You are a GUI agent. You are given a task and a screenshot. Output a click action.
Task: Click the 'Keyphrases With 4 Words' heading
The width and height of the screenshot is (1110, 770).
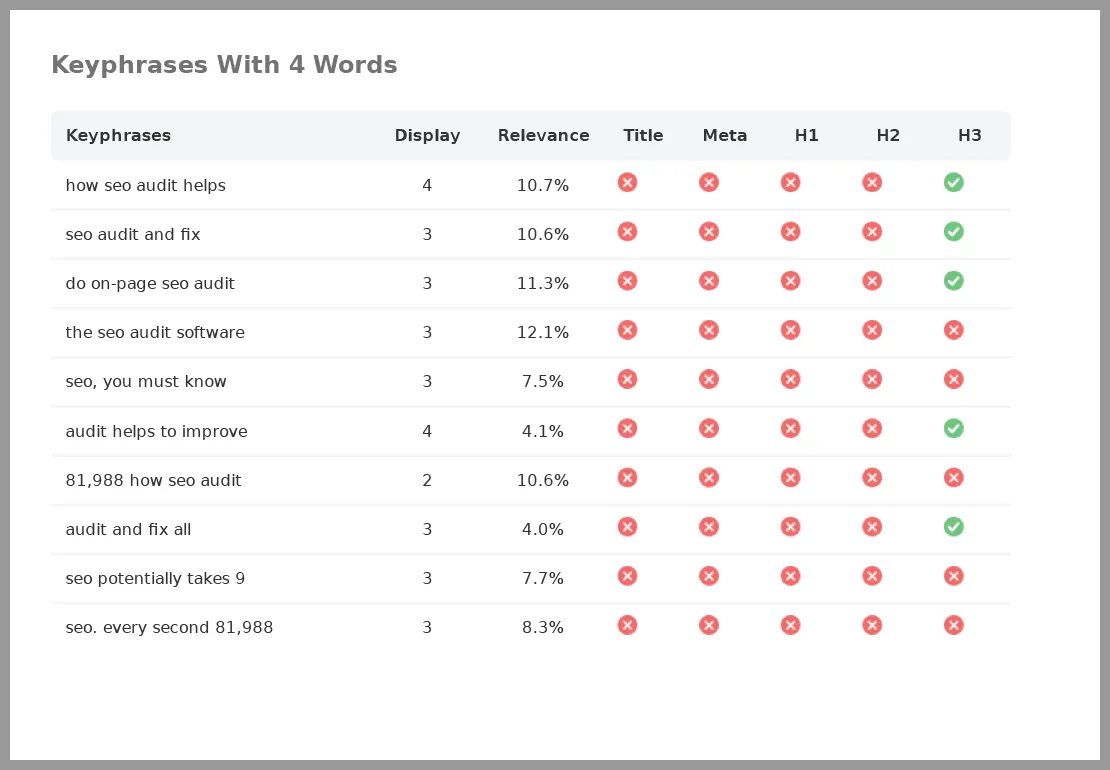pos(224,64)
